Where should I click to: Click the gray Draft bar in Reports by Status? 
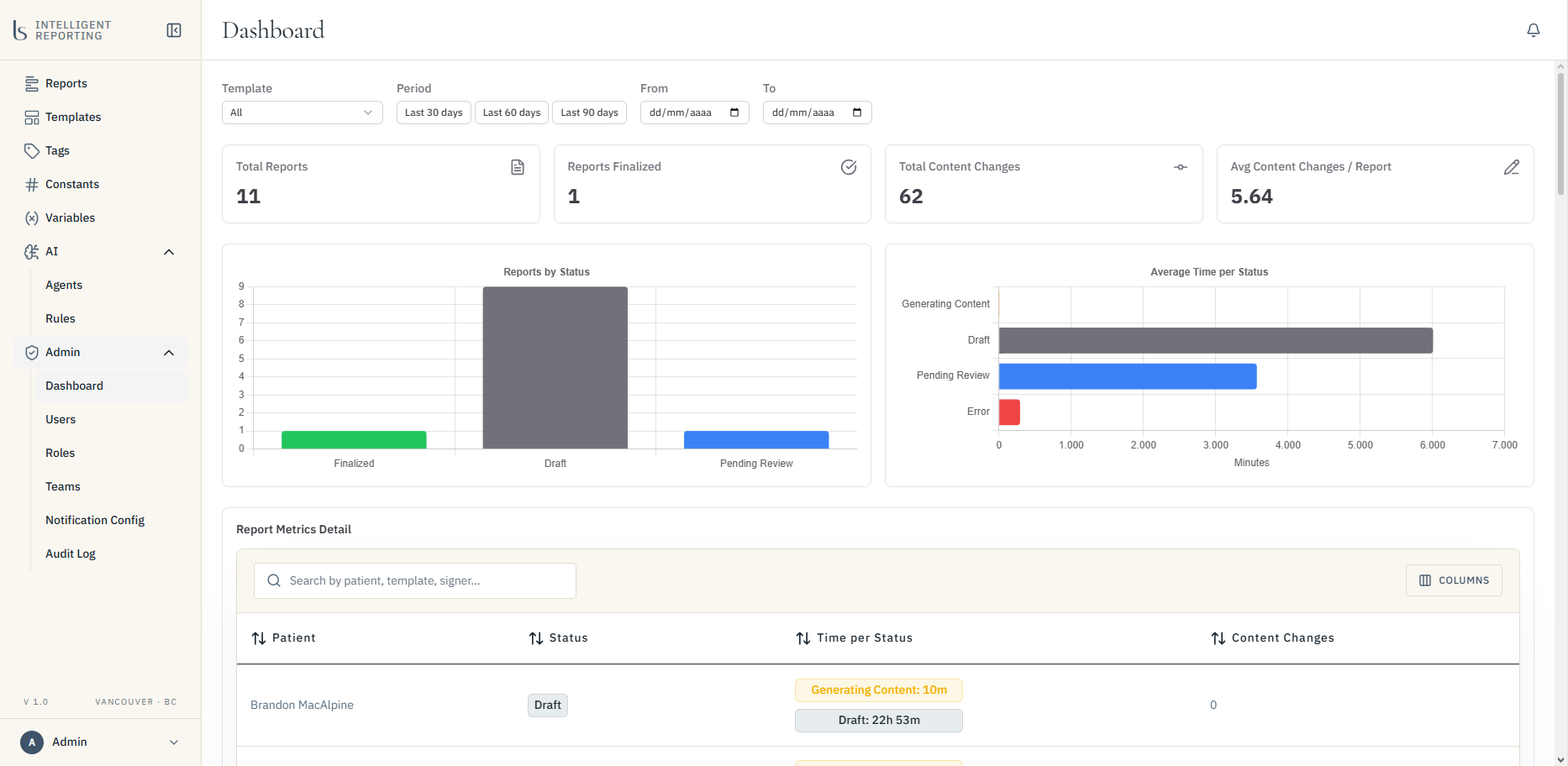pyautogui.click(x=555, y=368)
